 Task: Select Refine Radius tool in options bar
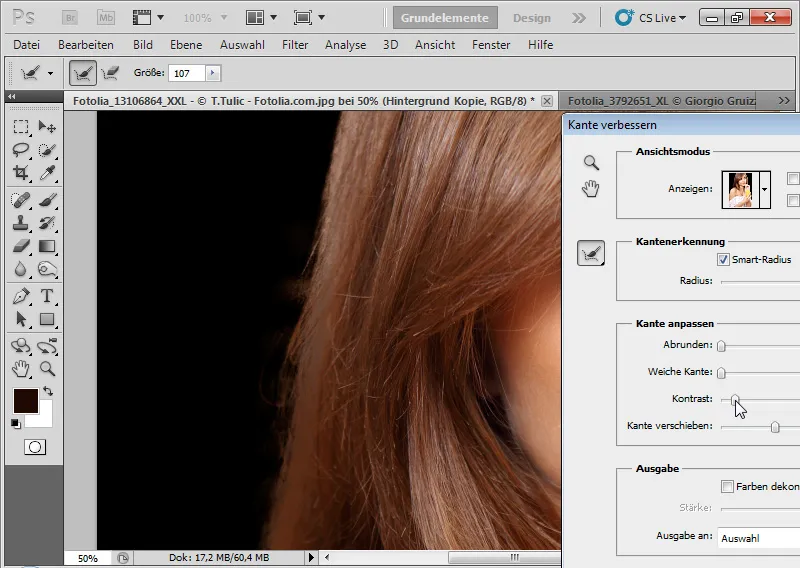[x=83, y=73]
